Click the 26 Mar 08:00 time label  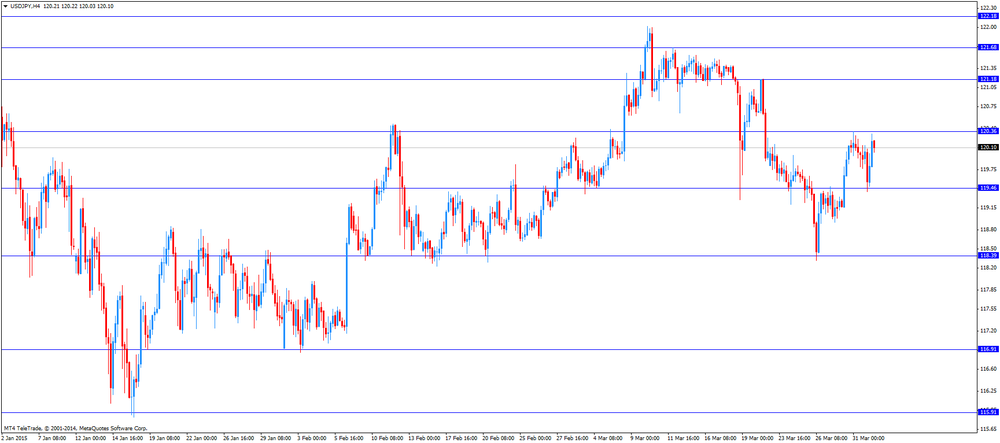pos(833,439)
